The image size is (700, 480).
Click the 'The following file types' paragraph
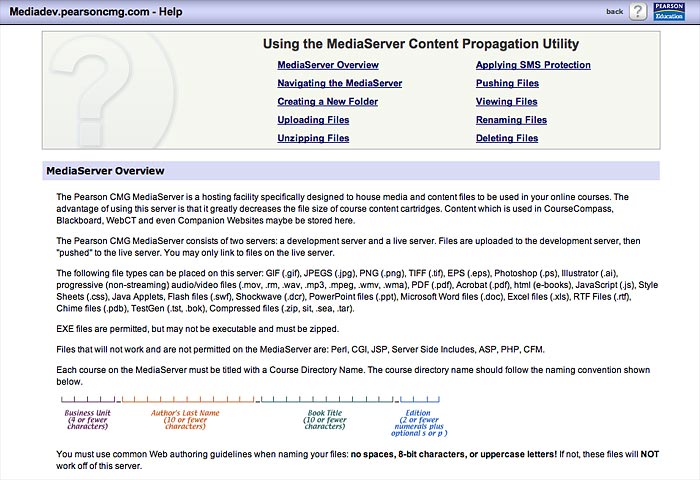(x=357, y=291)
